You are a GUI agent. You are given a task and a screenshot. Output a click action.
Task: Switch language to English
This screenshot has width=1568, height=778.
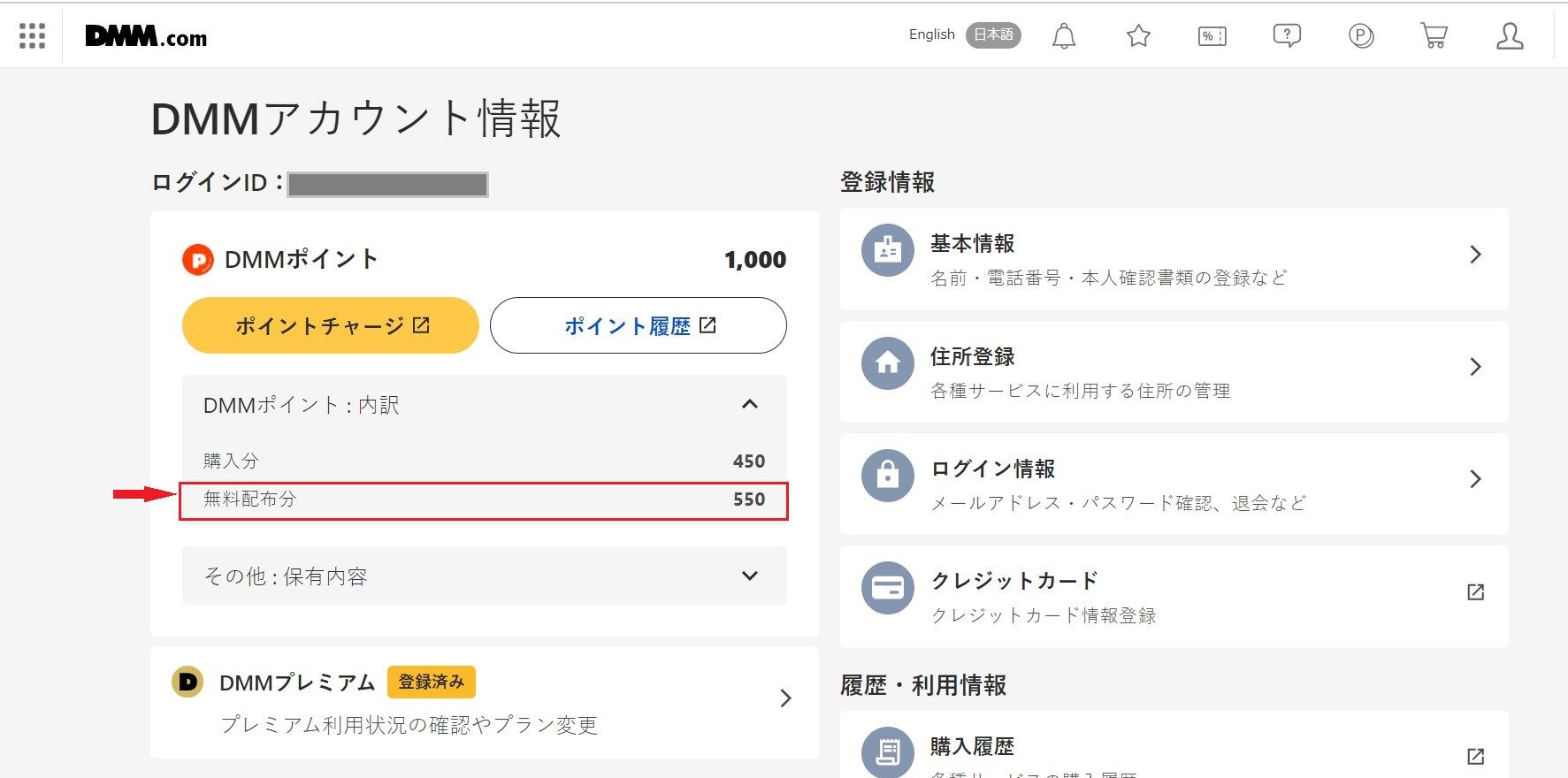[932, 34]
